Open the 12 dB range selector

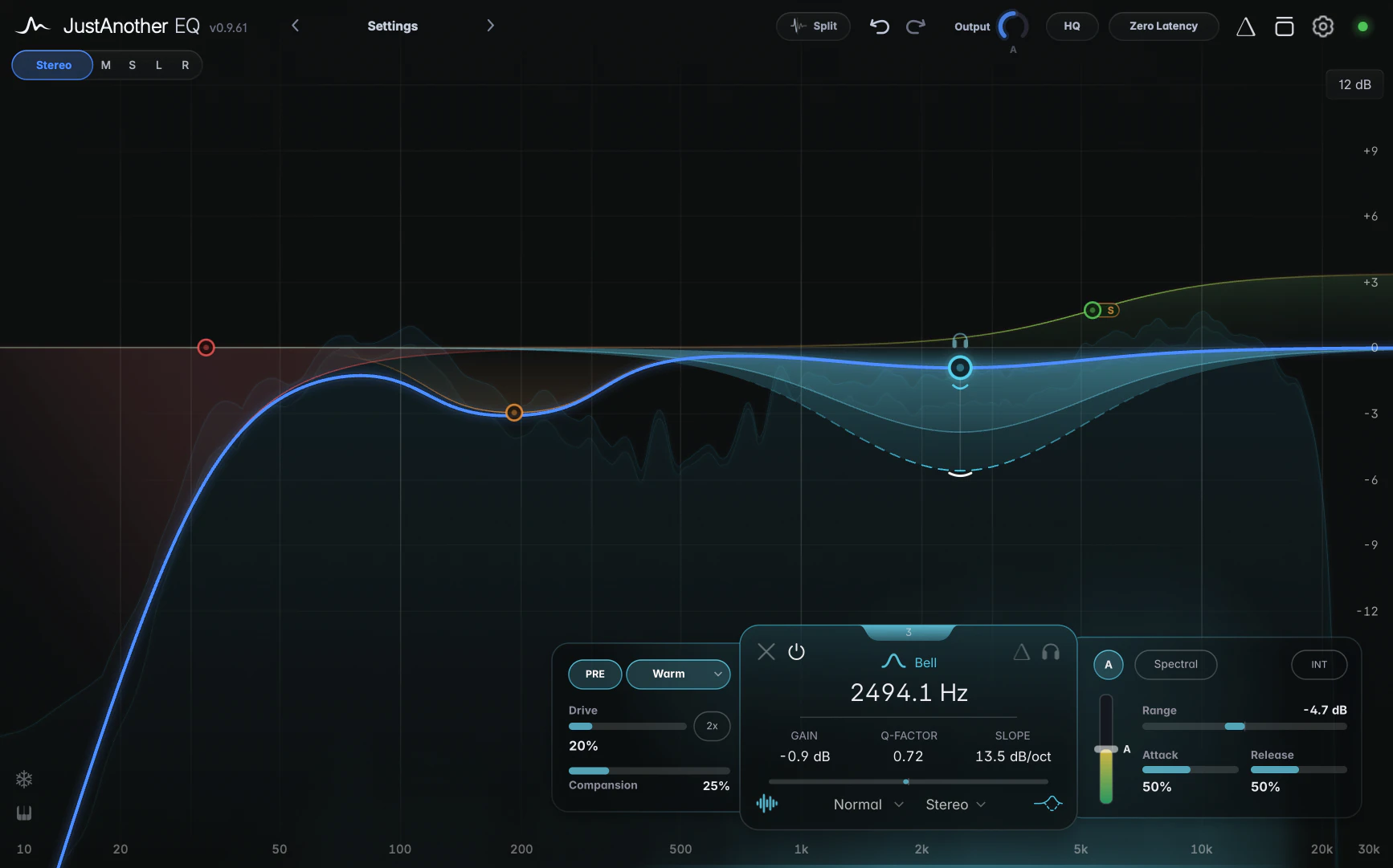(x=1354, y=84)
